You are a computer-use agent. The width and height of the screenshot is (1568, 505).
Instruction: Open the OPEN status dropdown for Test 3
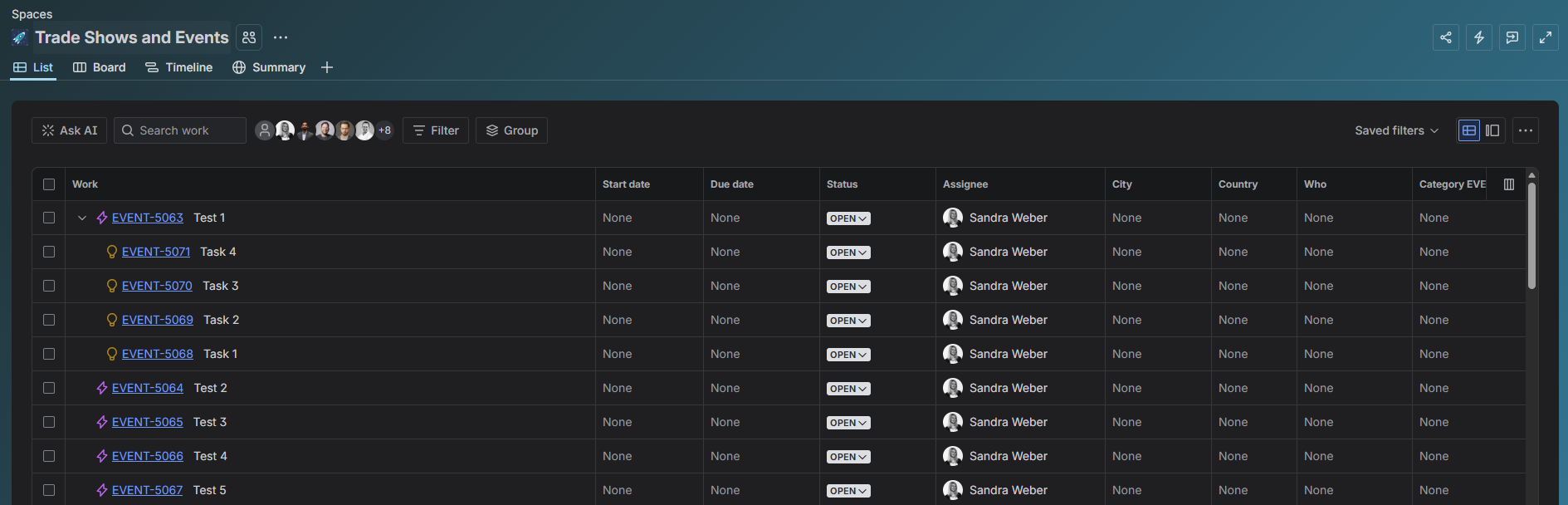pos(848,423)
